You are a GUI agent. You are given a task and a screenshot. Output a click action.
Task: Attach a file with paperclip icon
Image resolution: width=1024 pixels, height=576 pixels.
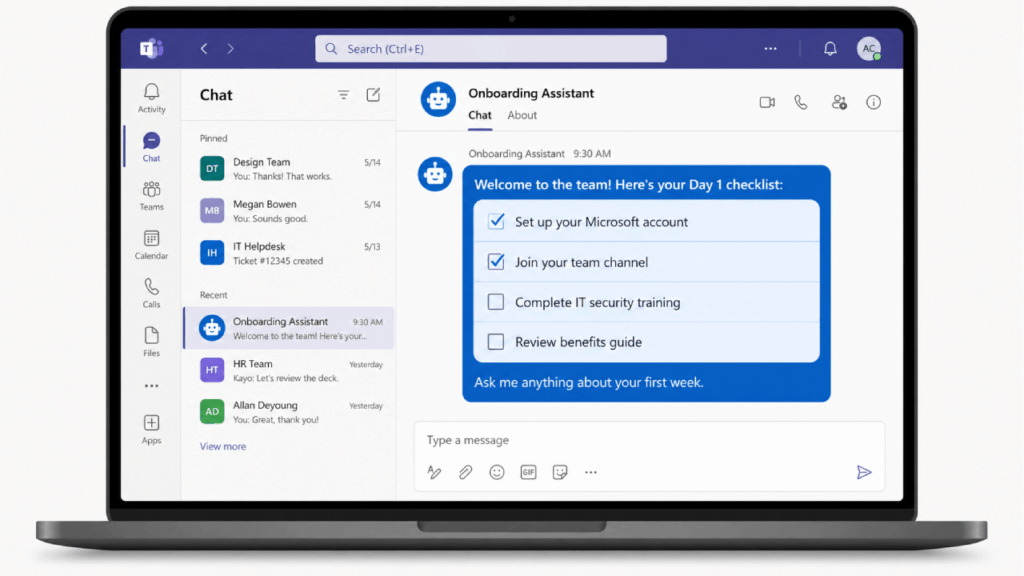point(465,472)
